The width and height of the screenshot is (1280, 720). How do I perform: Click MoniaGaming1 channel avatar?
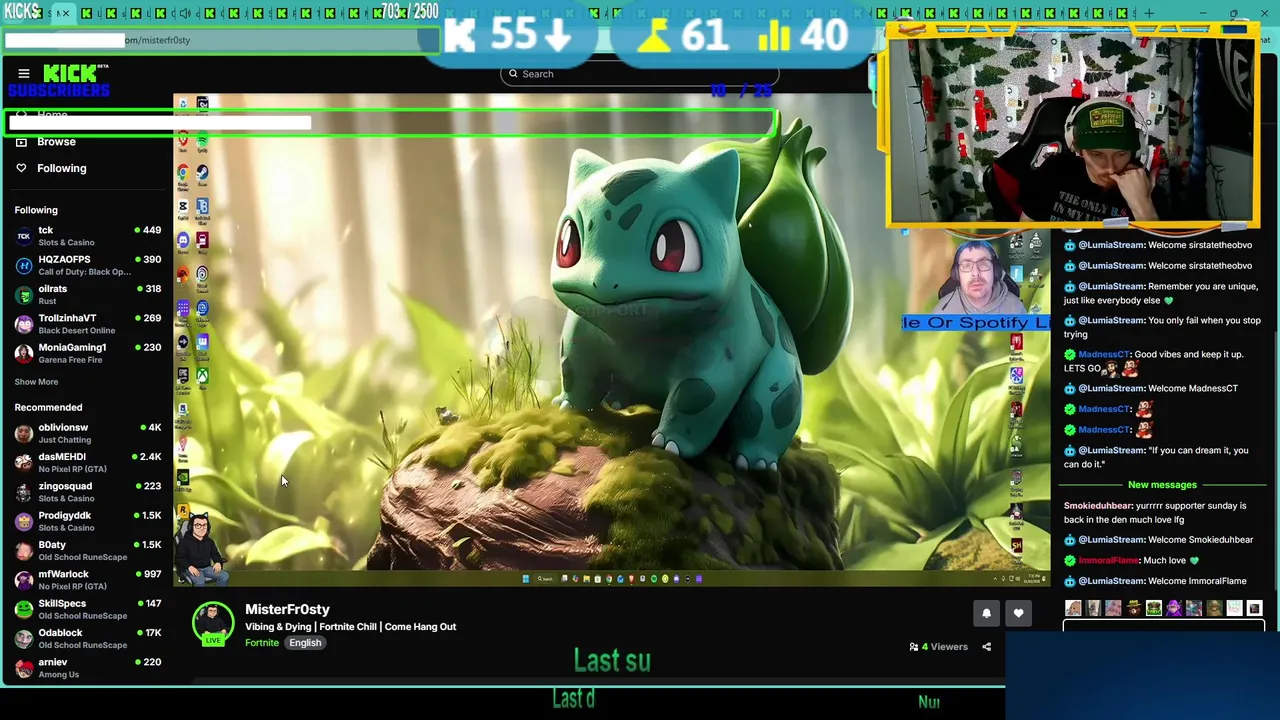tap(24, 353)
